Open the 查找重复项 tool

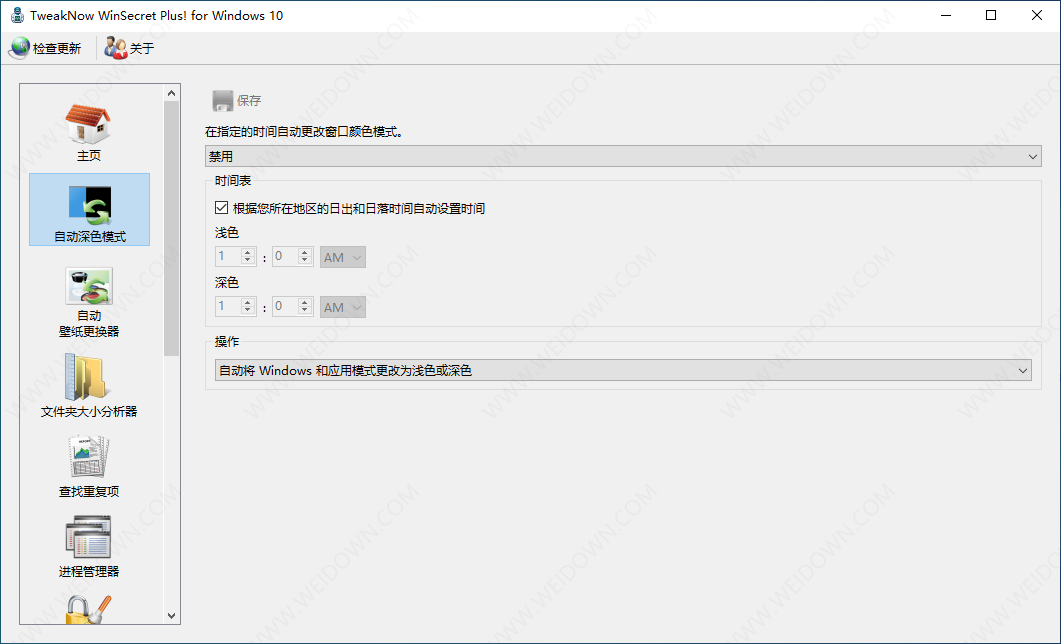coord(88,464)
